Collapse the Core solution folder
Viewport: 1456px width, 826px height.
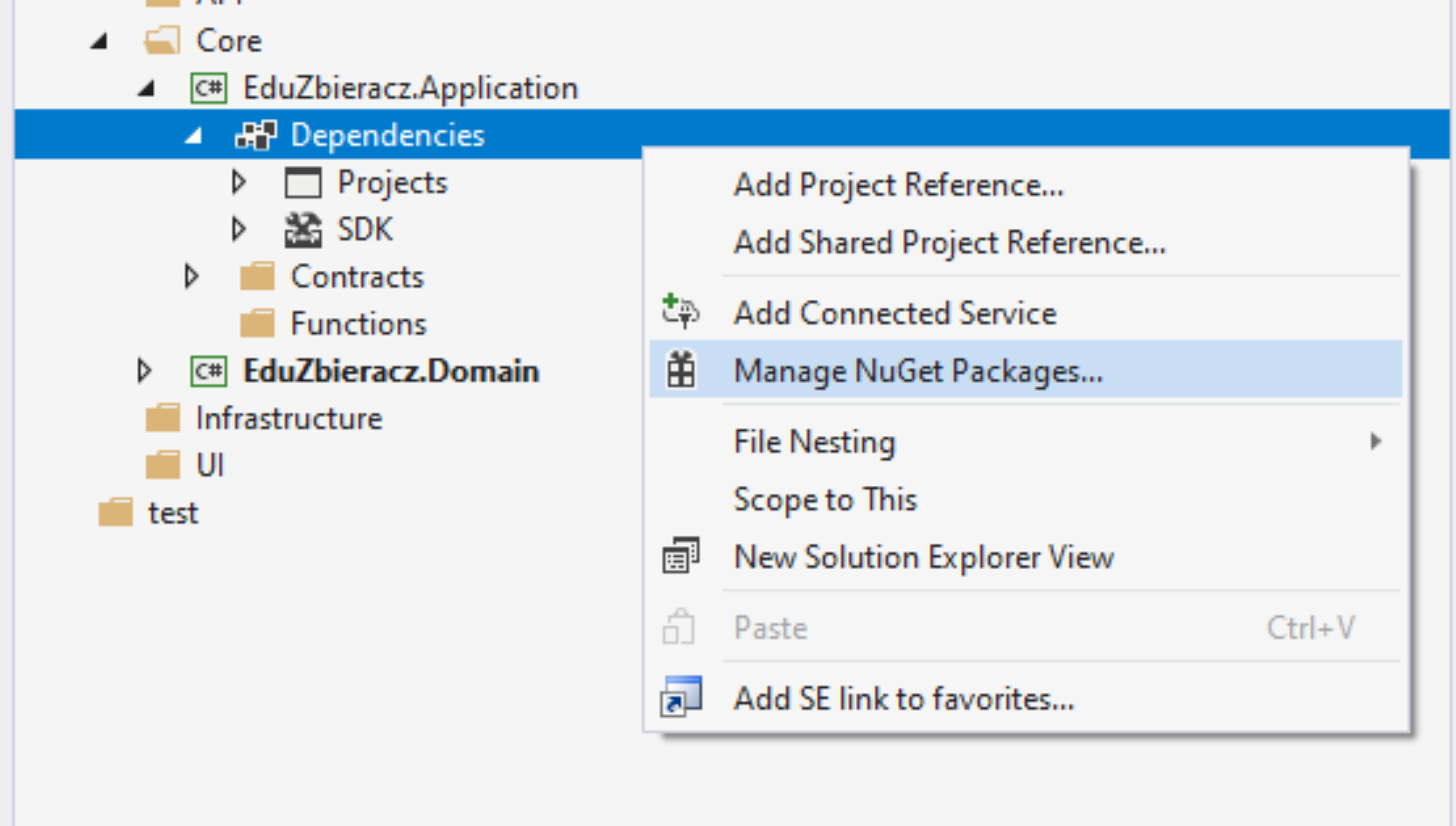(99, 41)
